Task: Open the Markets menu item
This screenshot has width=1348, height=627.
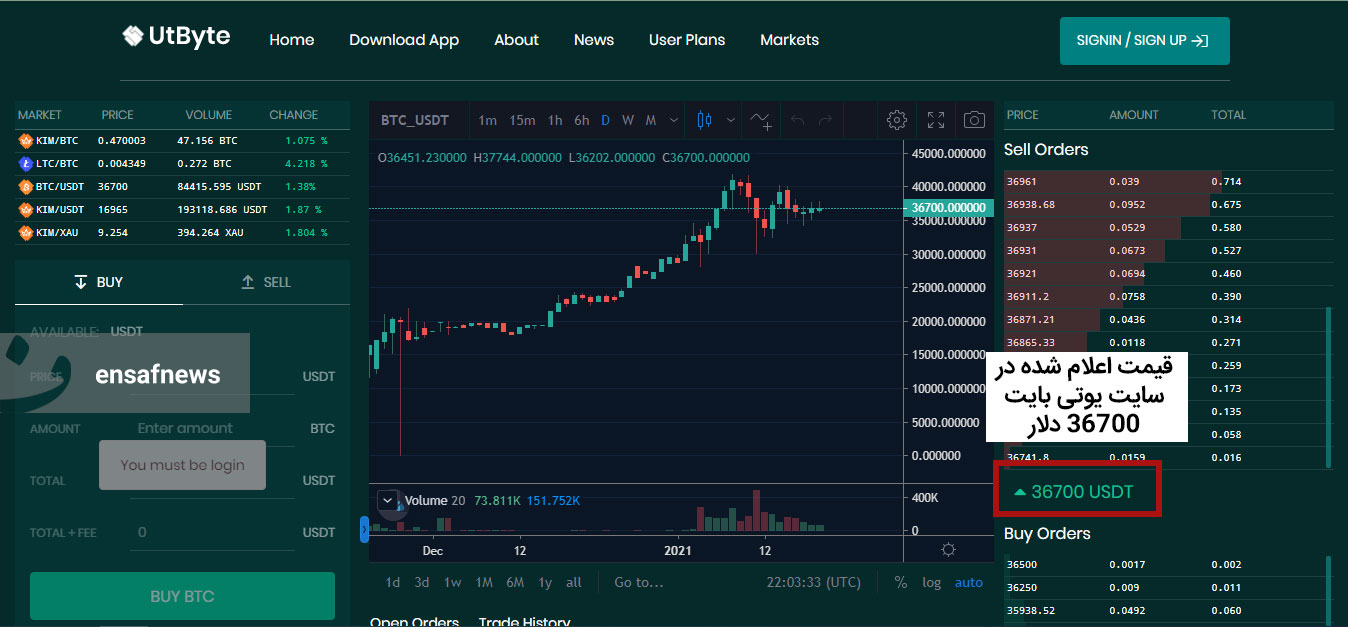Action: (789, 40)
